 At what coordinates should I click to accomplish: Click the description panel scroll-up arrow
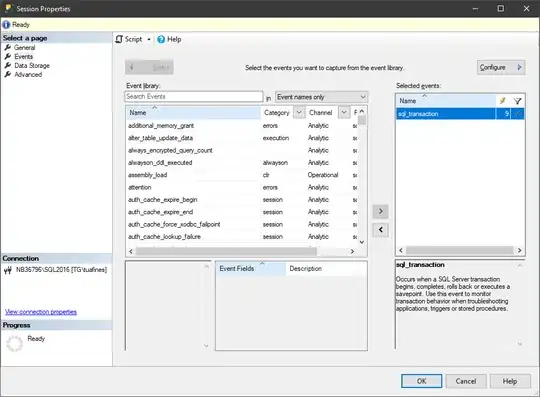(x=520, y=265)
